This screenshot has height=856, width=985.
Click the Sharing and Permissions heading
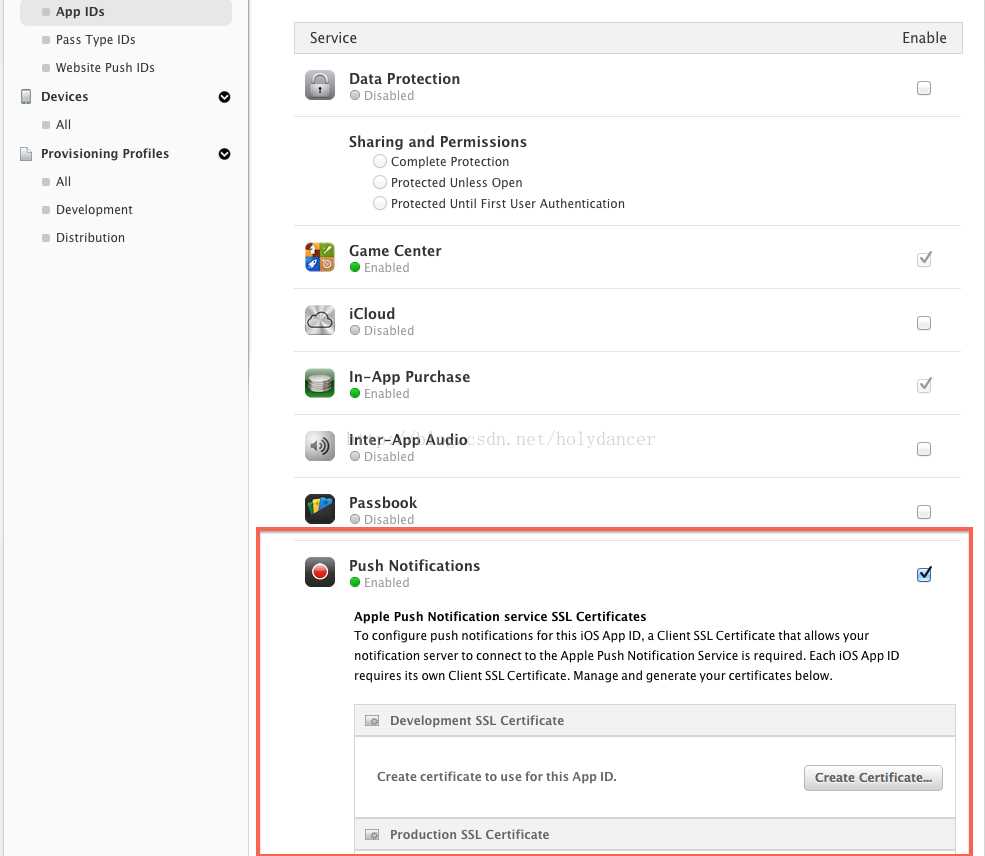point(438,142)
